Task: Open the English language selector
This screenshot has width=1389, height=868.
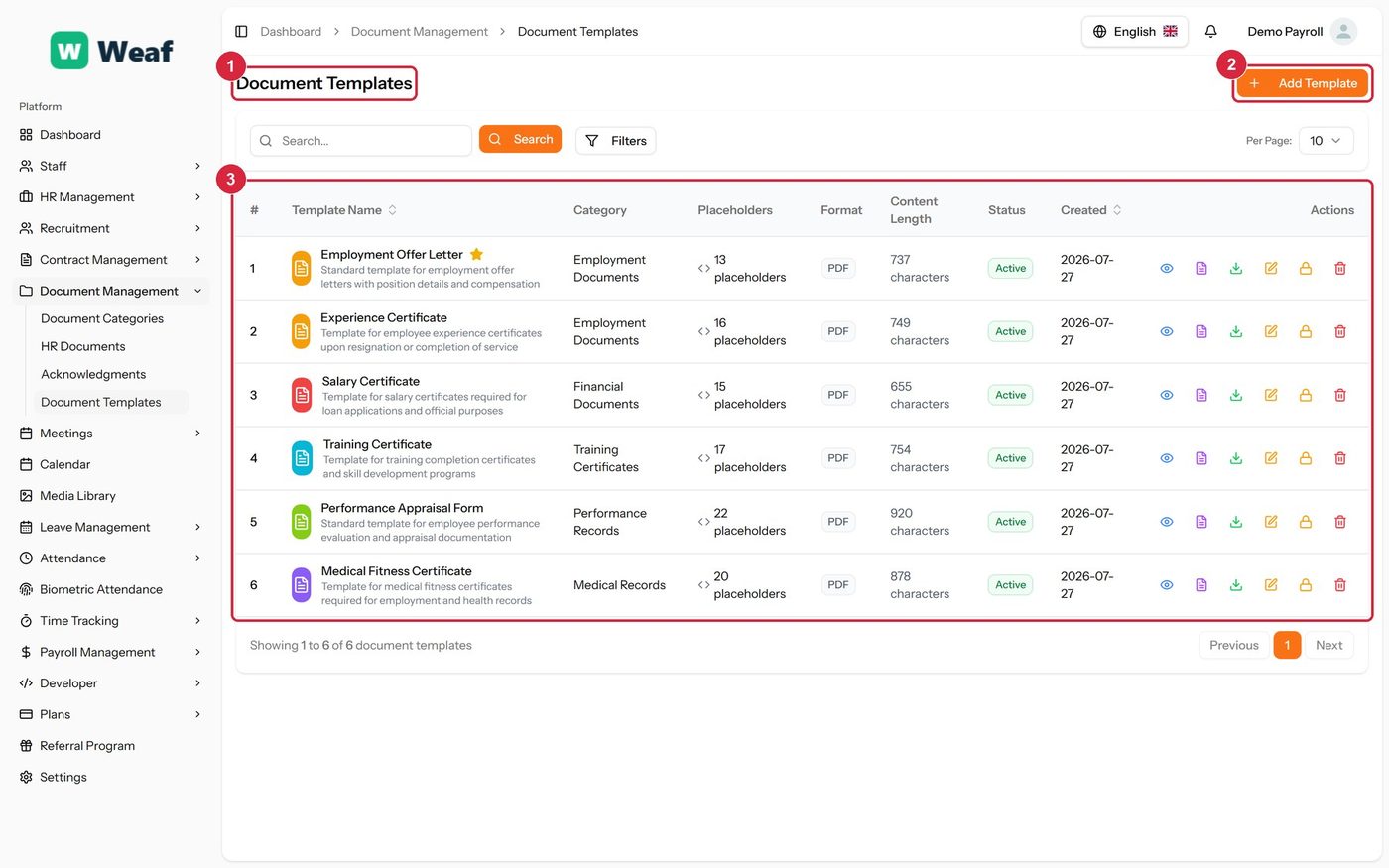Action: (1135, 32)
